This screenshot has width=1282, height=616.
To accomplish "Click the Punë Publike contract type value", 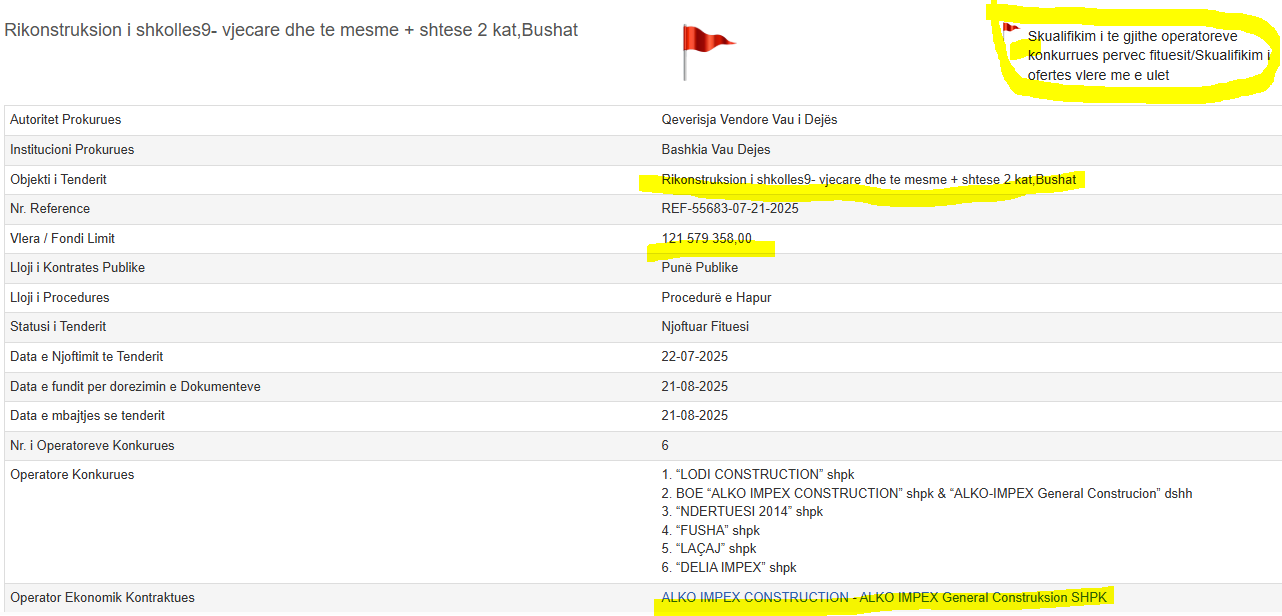I will click(x=700, y=268).
